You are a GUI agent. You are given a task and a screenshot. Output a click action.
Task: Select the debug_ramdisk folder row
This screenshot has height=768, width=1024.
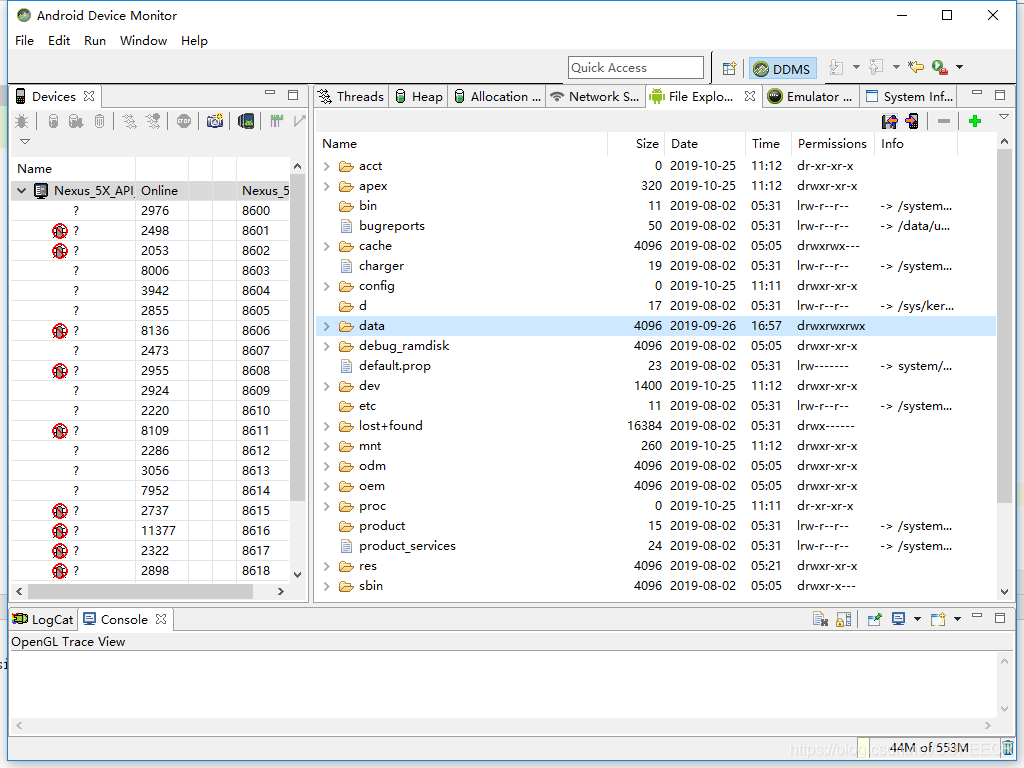[x=656, y=346]
